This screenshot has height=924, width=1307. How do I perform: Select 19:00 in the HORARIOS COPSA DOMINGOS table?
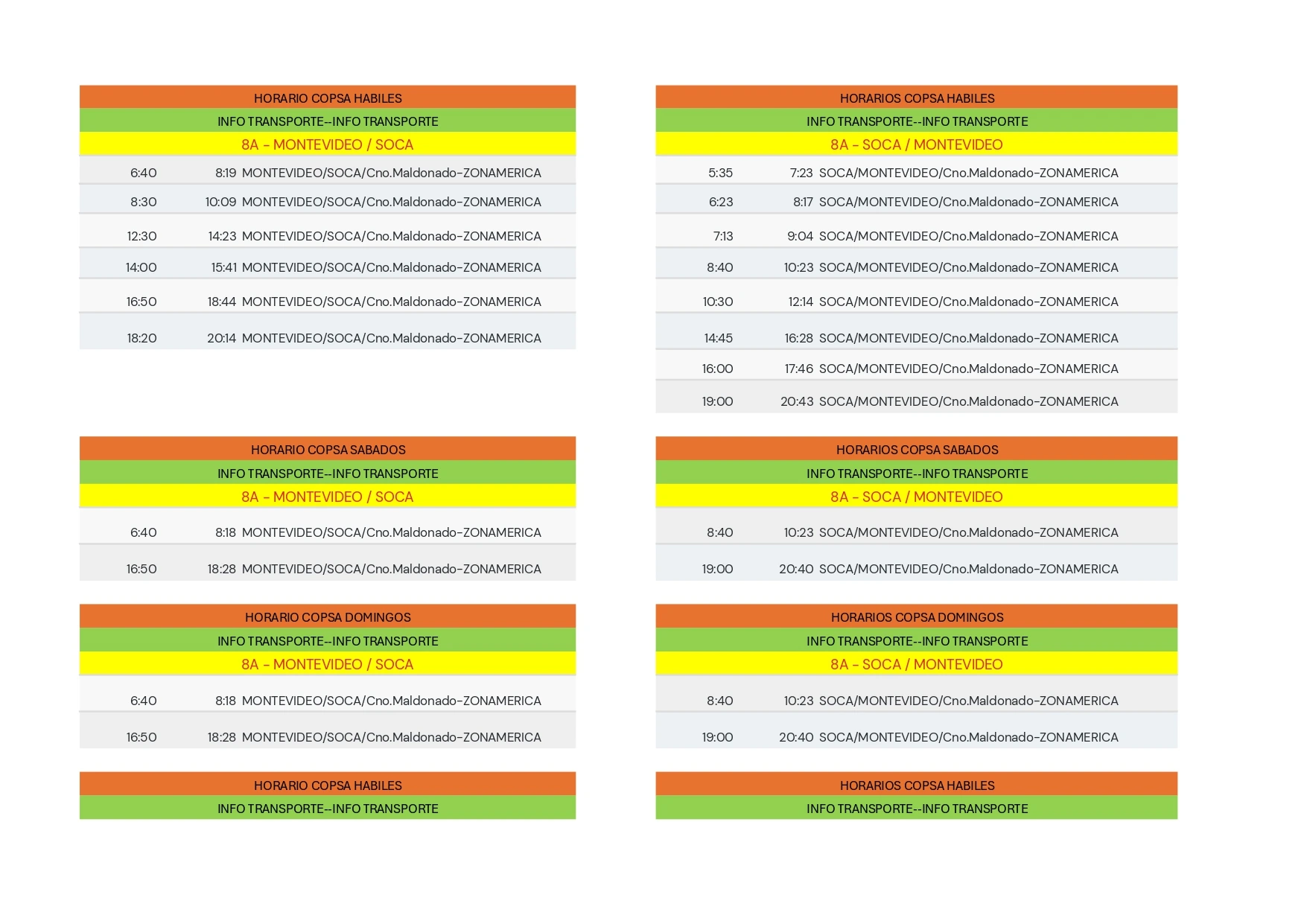pos(717,737)
